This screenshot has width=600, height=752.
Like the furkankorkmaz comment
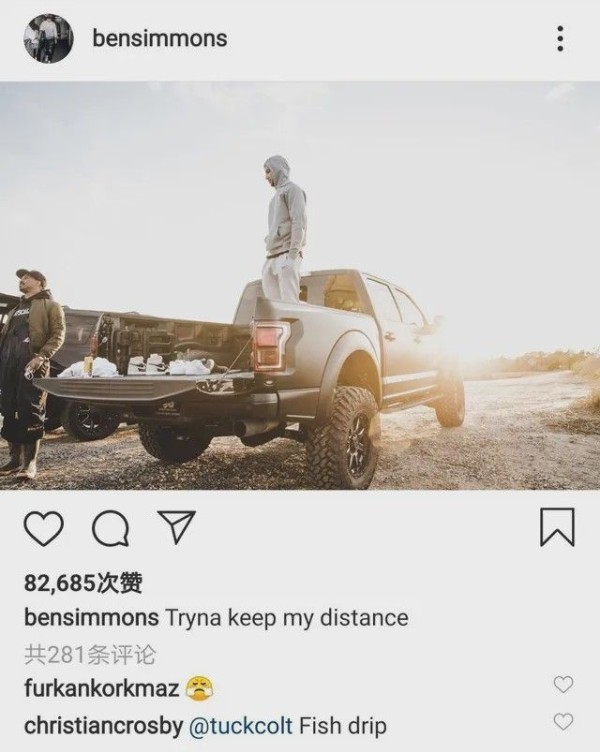[x=563, y=684]
